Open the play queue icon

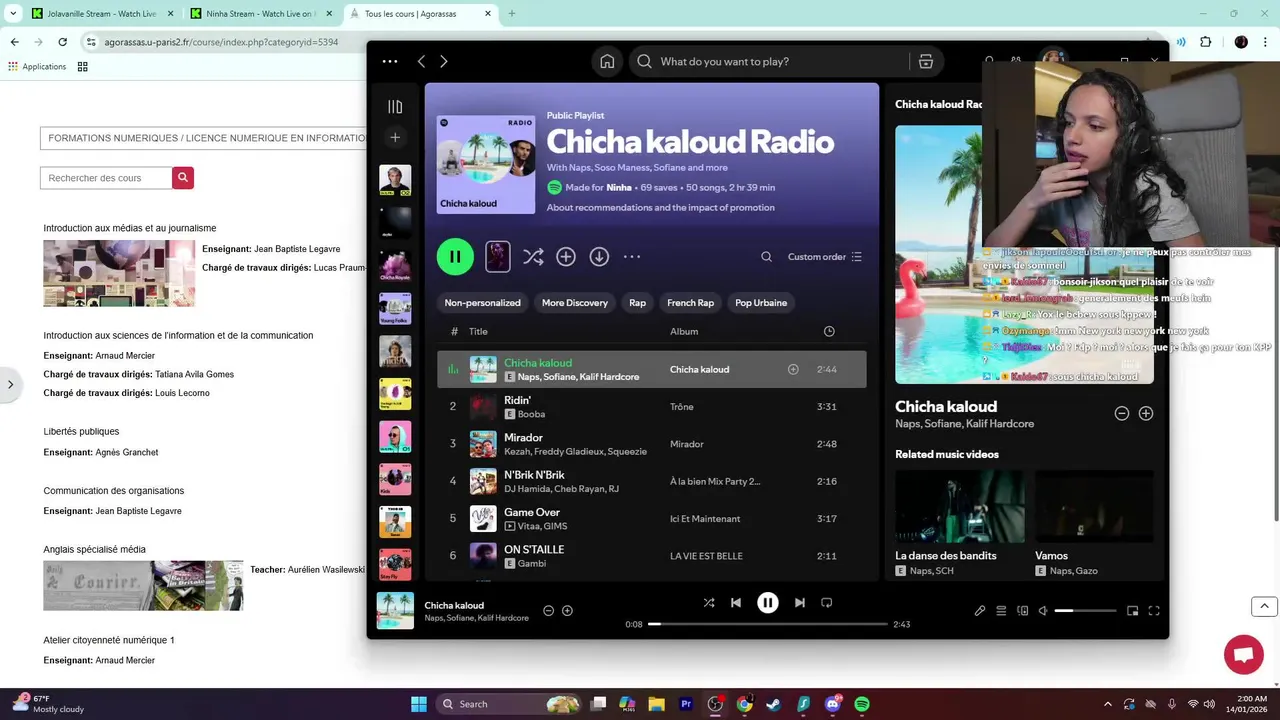1001,610
